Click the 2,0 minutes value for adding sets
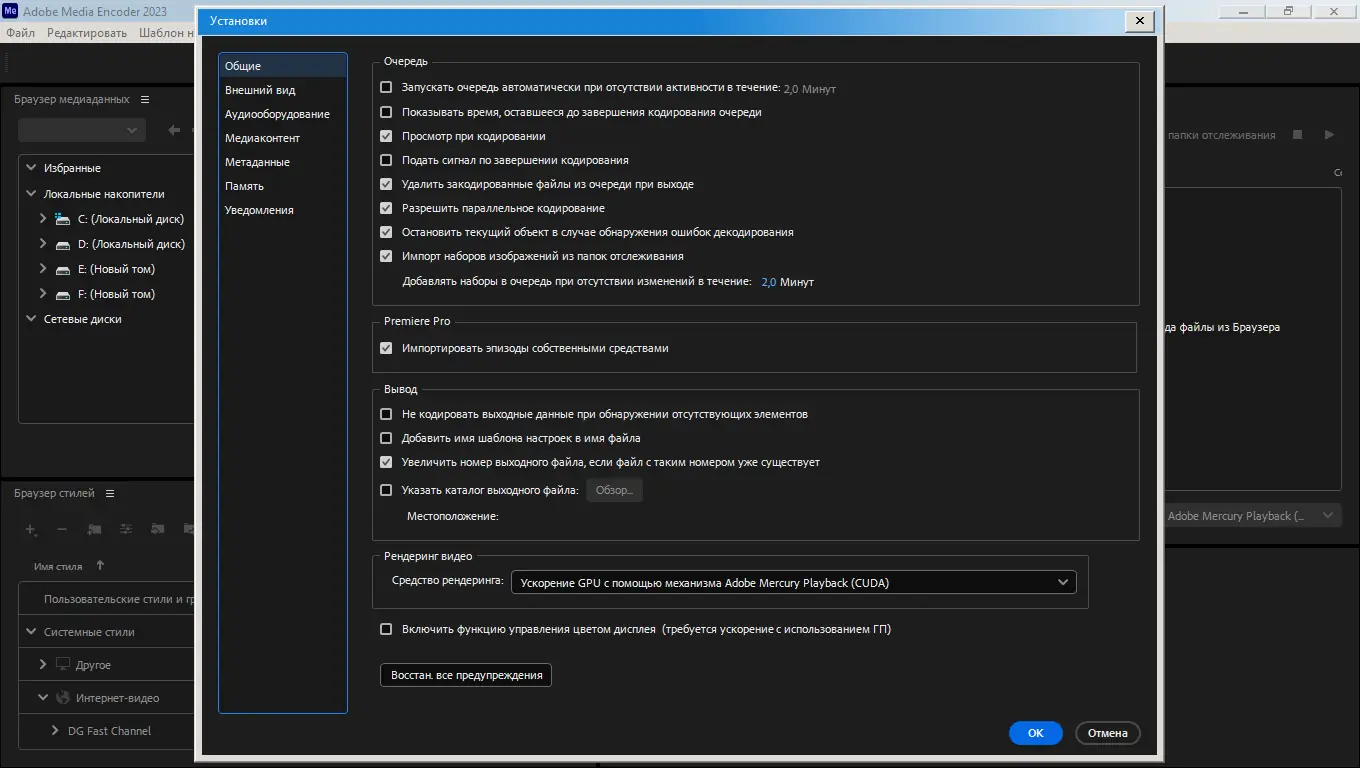 pos(769,282)
